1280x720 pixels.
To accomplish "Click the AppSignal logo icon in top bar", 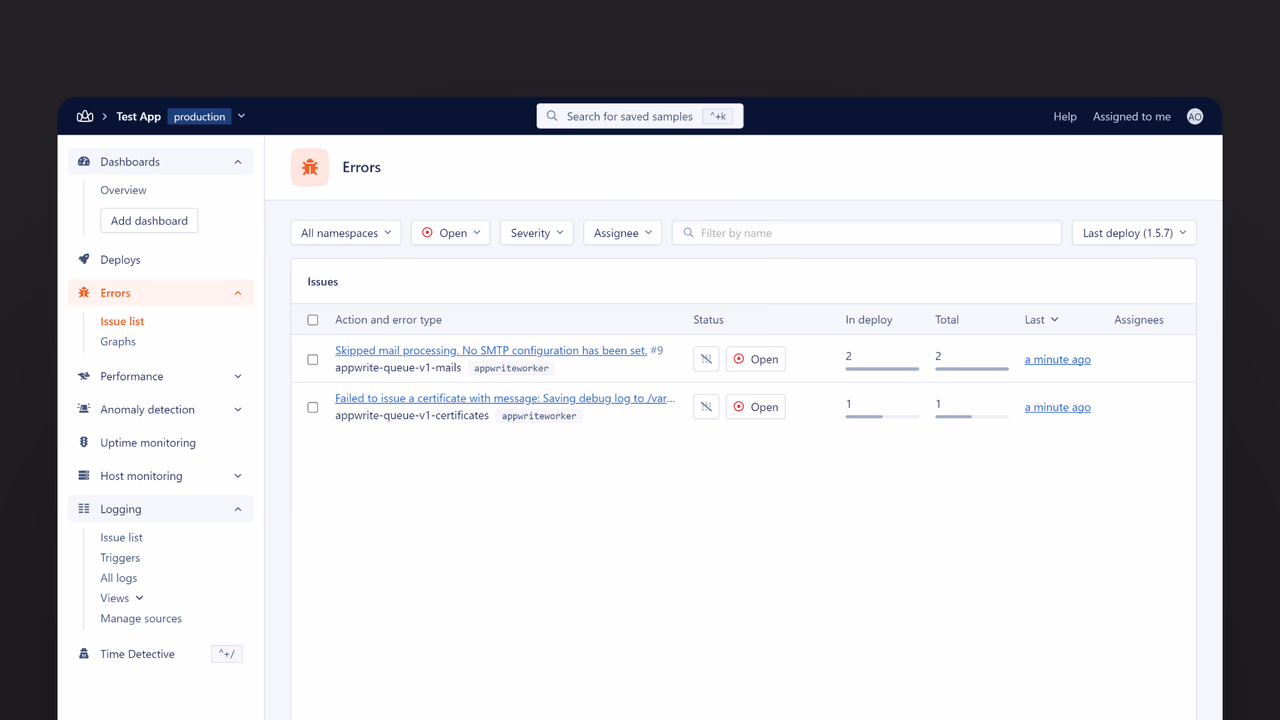I will pos(85,116).
